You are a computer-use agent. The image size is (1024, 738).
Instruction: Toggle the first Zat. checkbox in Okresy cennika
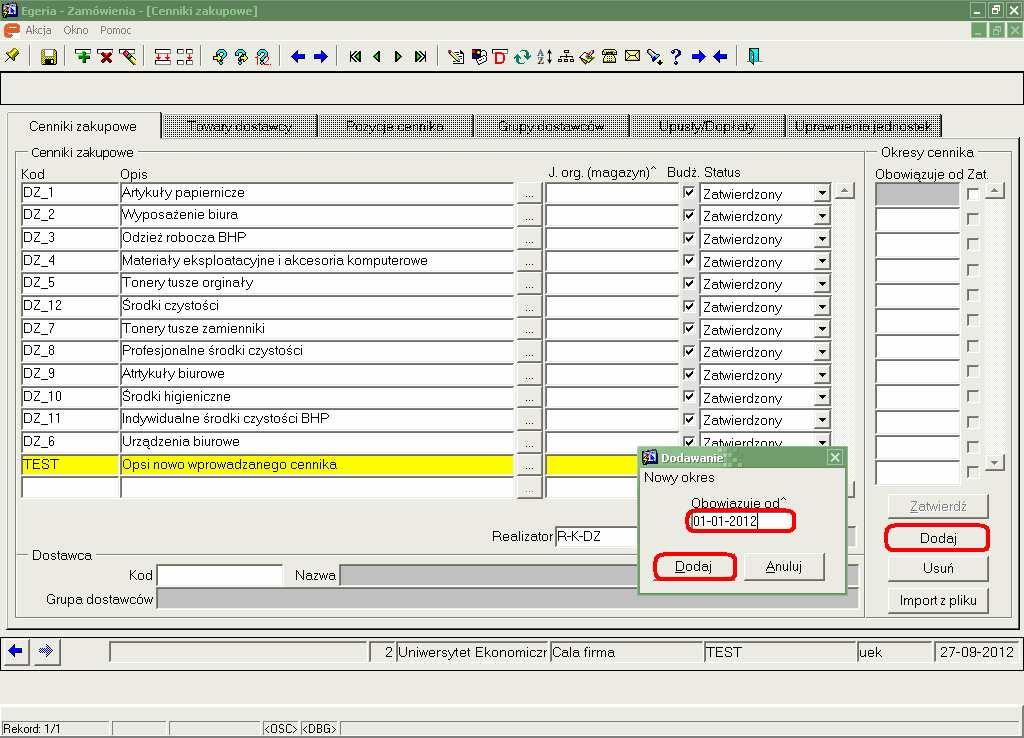pyautogui.click(x=973, y=194)
